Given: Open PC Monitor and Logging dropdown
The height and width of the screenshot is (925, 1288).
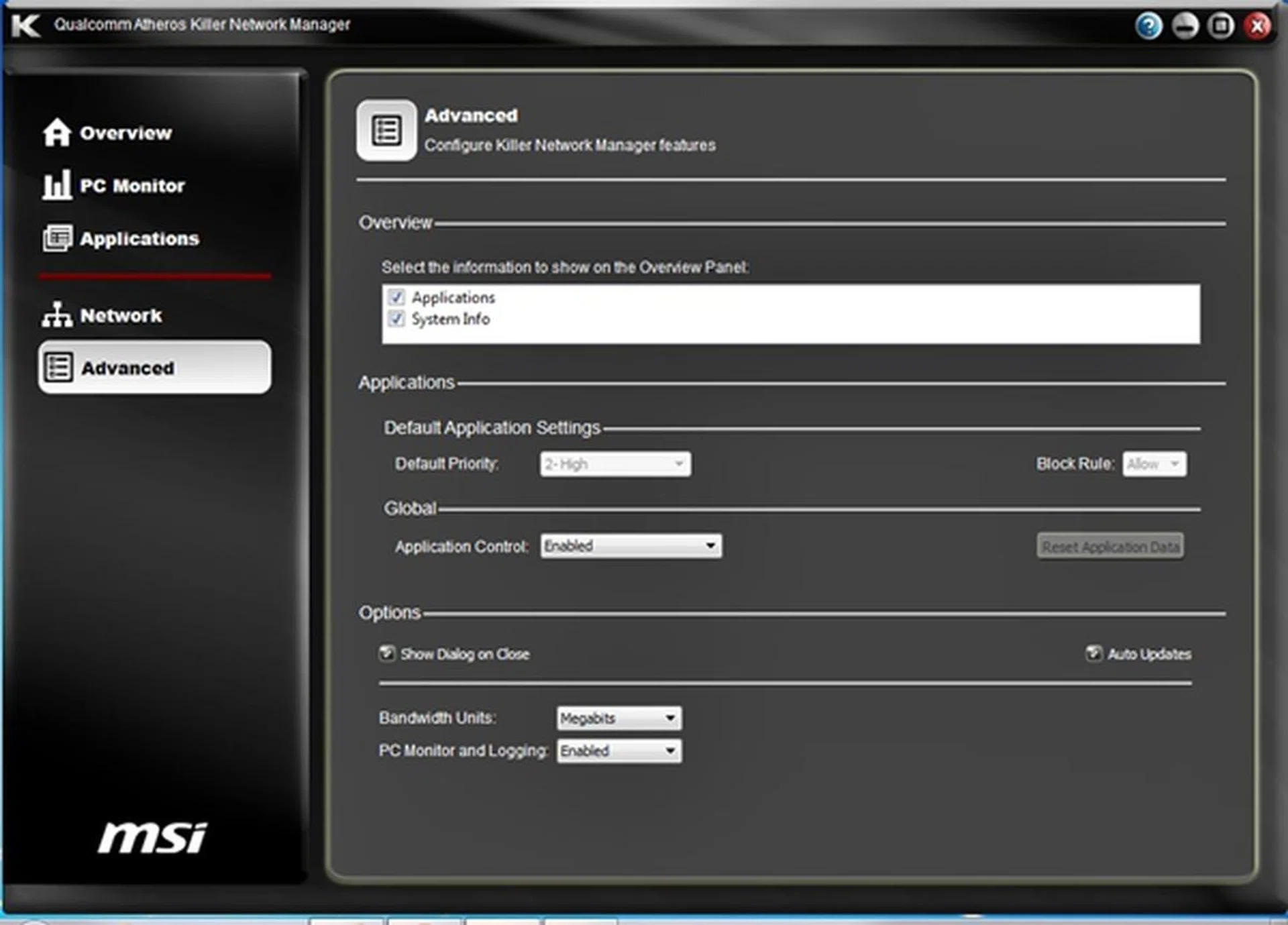Looking at the screenshot, I should [x=619, y=751].
